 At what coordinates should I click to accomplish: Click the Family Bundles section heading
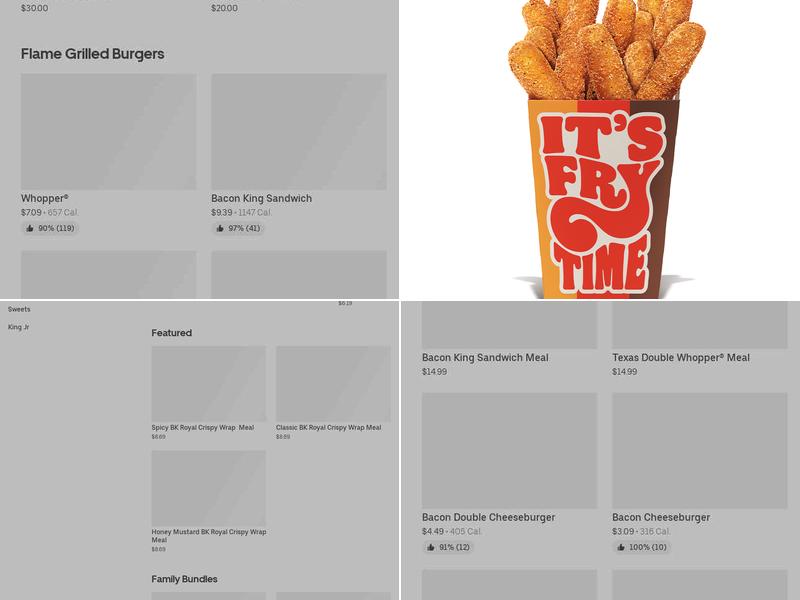pos(184,579)
